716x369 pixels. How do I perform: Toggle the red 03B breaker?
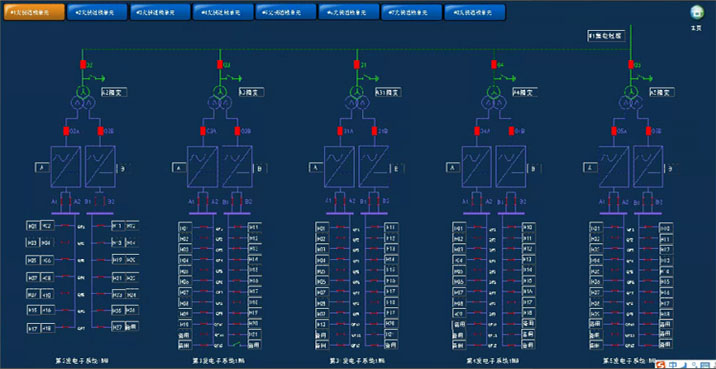[x=237, y=132]
